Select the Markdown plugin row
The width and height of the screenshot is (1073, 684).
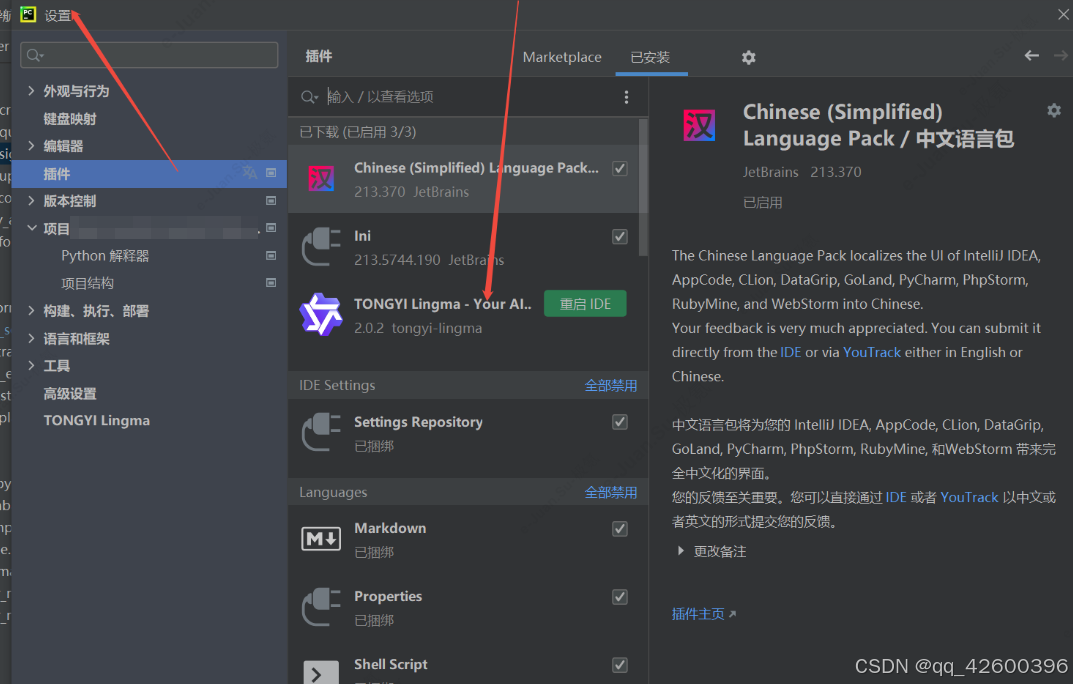click(468, 540)
